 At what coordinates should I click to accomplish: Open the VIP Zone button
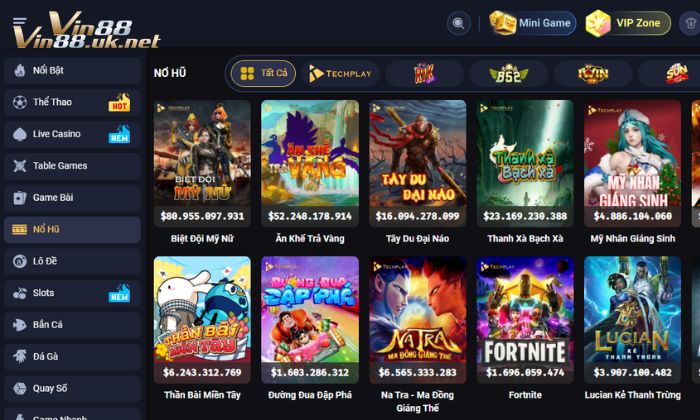coord(628,23)
